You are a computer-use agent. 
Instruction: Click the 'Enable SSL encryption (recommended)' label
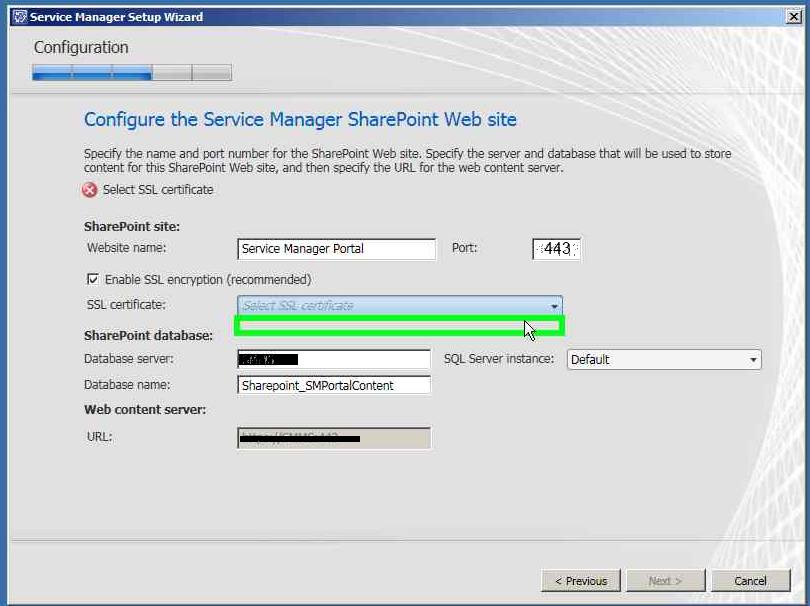point(208,279)
